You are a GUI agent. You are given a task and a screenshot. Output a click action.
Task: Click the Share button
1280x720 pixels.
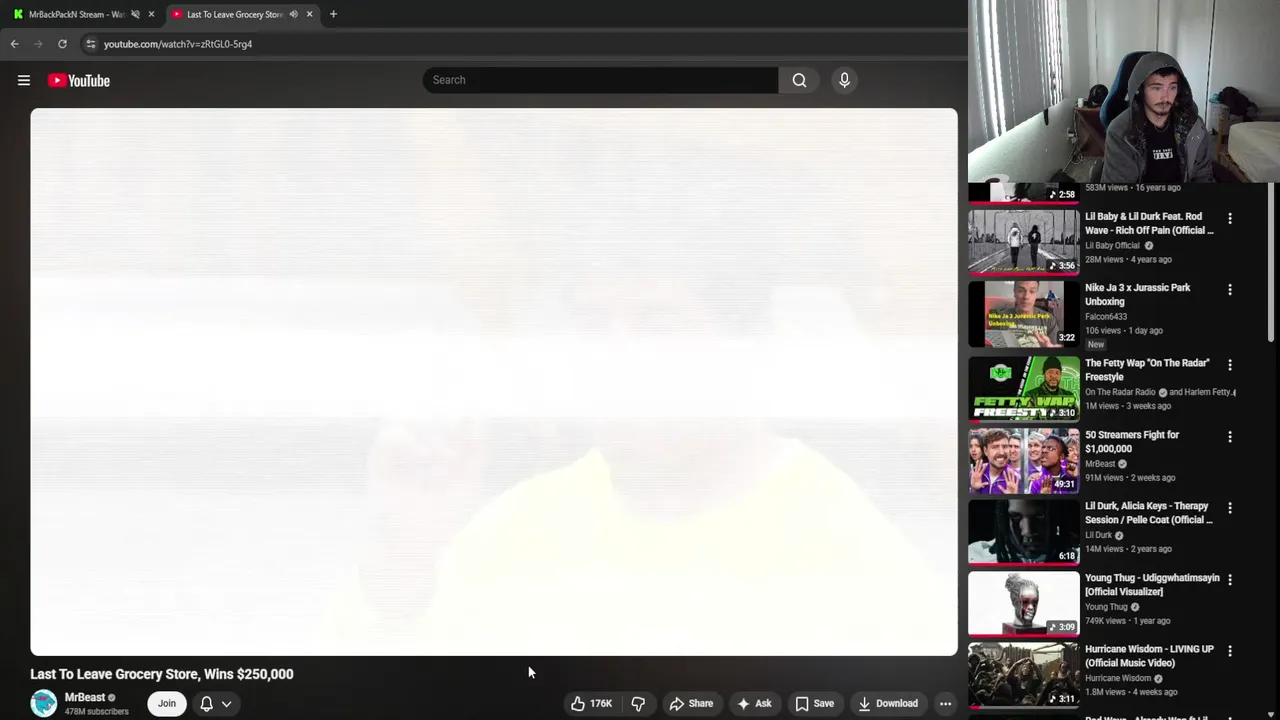[x=691, y=704]
